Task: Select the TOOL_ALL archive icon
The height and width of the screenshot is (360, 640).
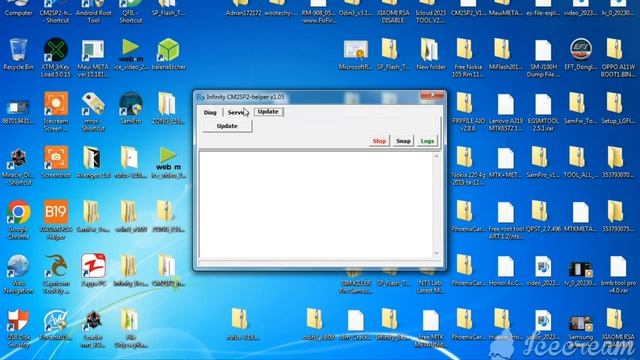Action: (x=580, y=162)
